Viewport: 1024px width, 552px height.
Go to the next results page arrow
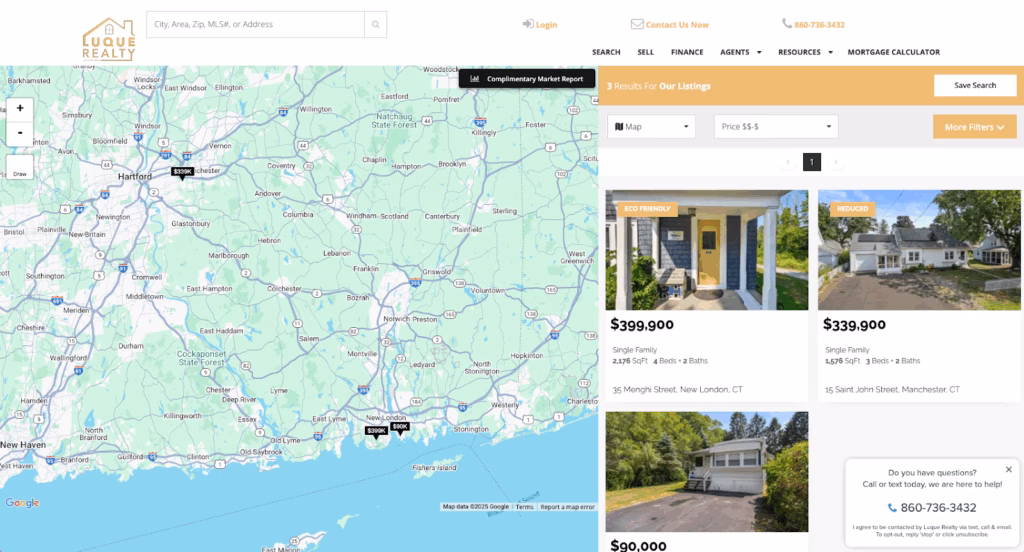click(835, 162)
